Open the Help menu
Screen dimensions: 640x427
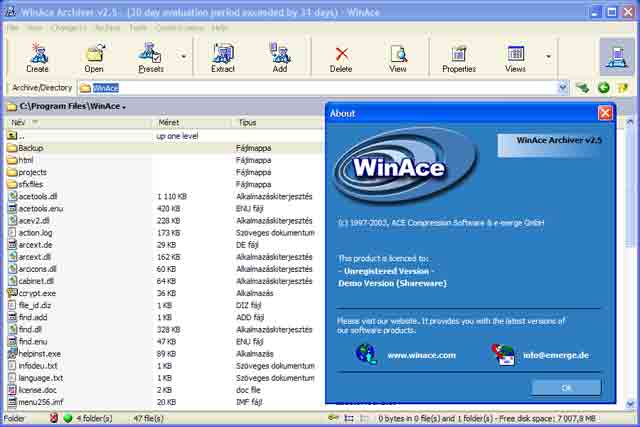[x=220, y=28]
